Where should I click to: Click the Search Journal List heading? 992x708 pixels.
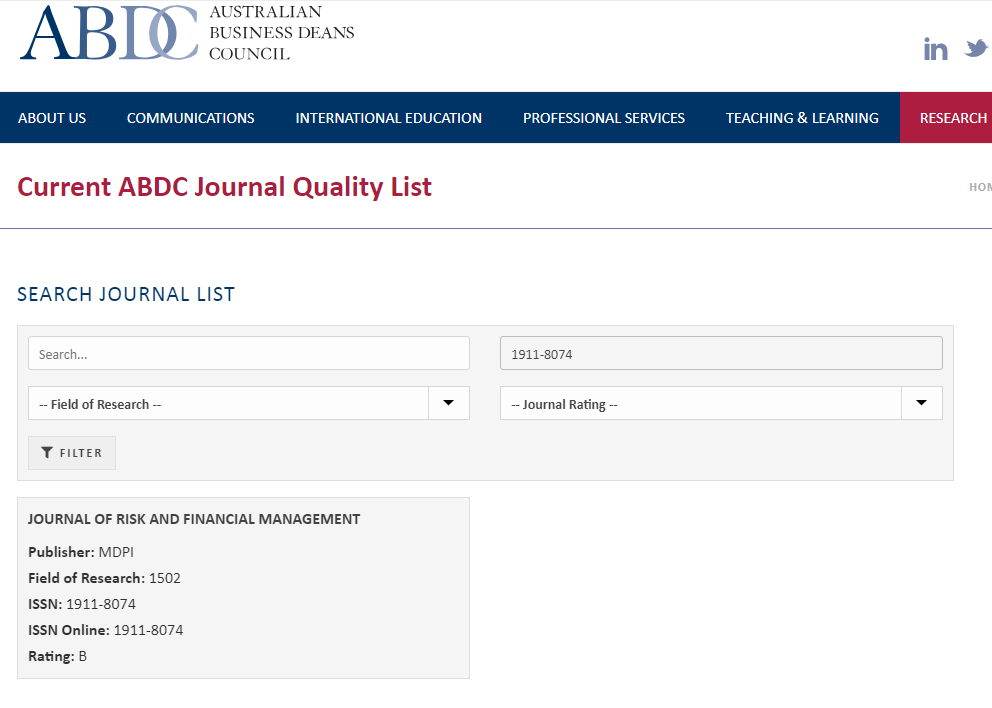point(126,294)
